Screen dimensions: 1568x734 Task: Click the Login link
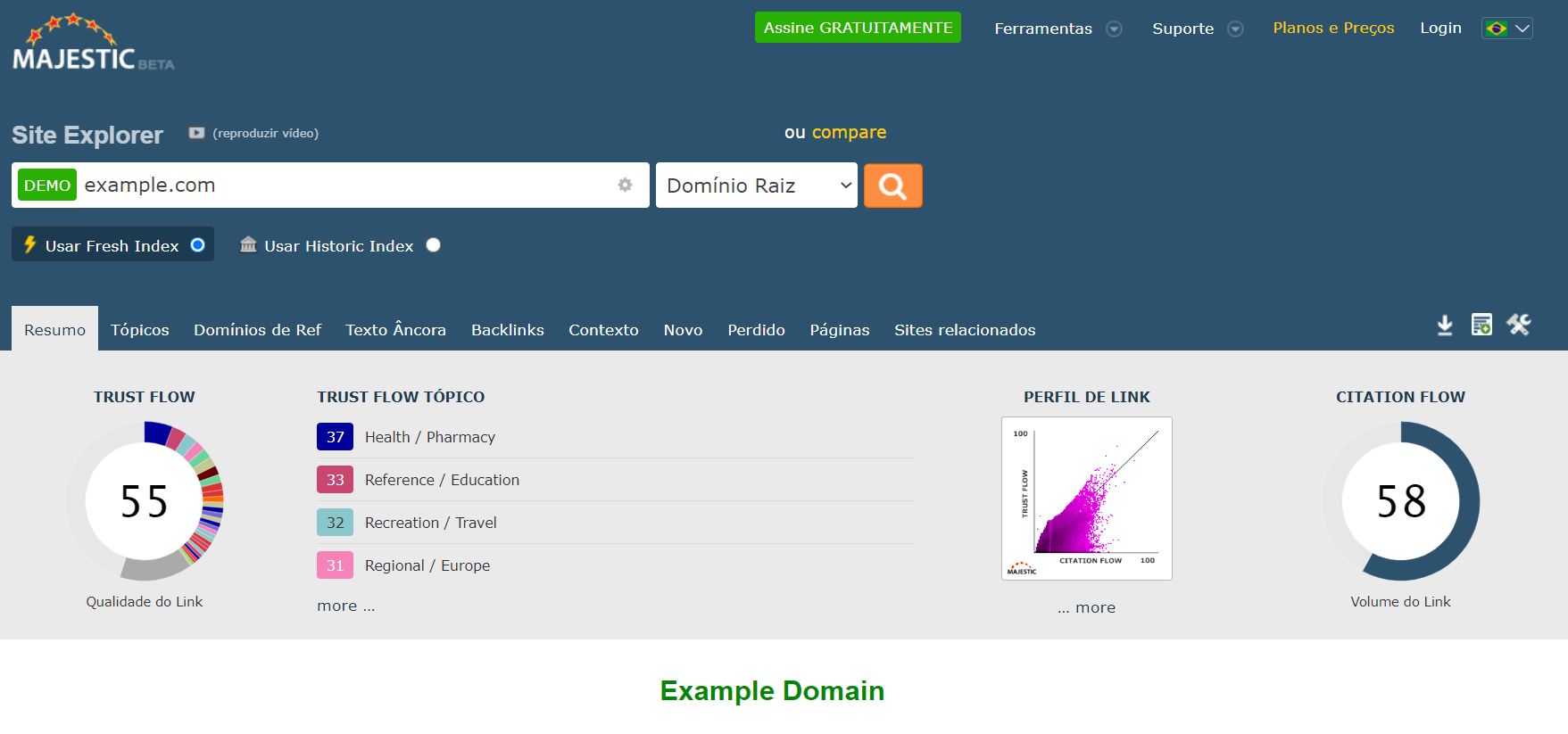click(1440, 28)
